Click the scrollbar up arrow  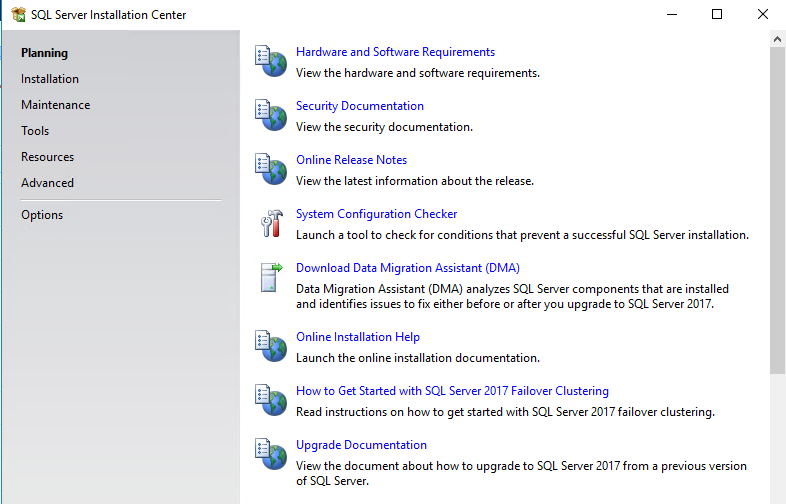point(777,39)
